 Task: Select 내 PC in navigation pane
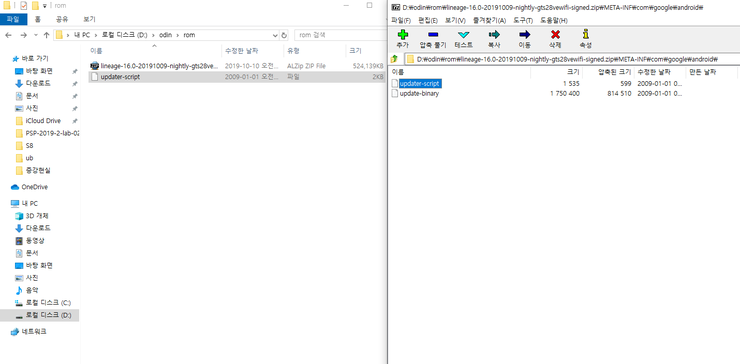click(x=30, y=203)
